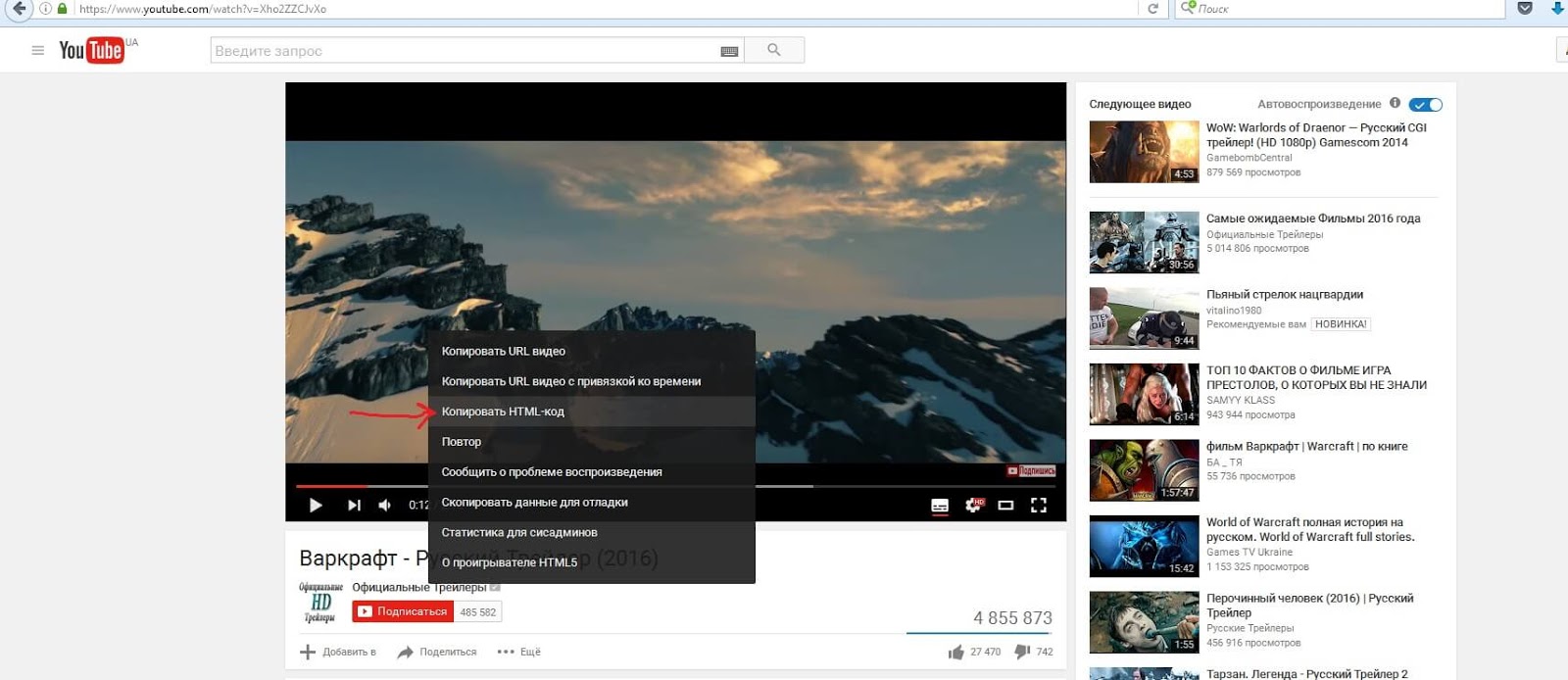Image resolution: width=1568 pixels, height=680 pixels.
Task: Switch to theater mode icon
Action: (1005, 506)
